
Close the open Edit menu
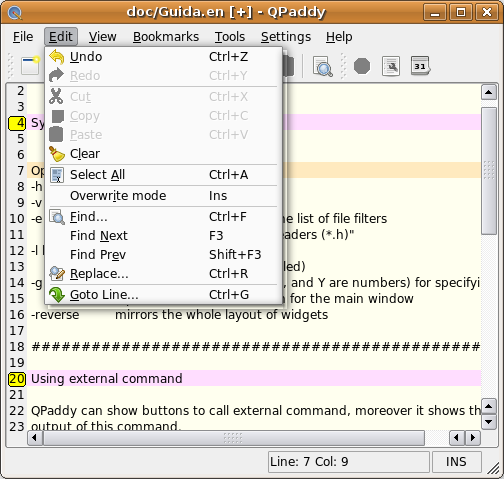[61, 37]
